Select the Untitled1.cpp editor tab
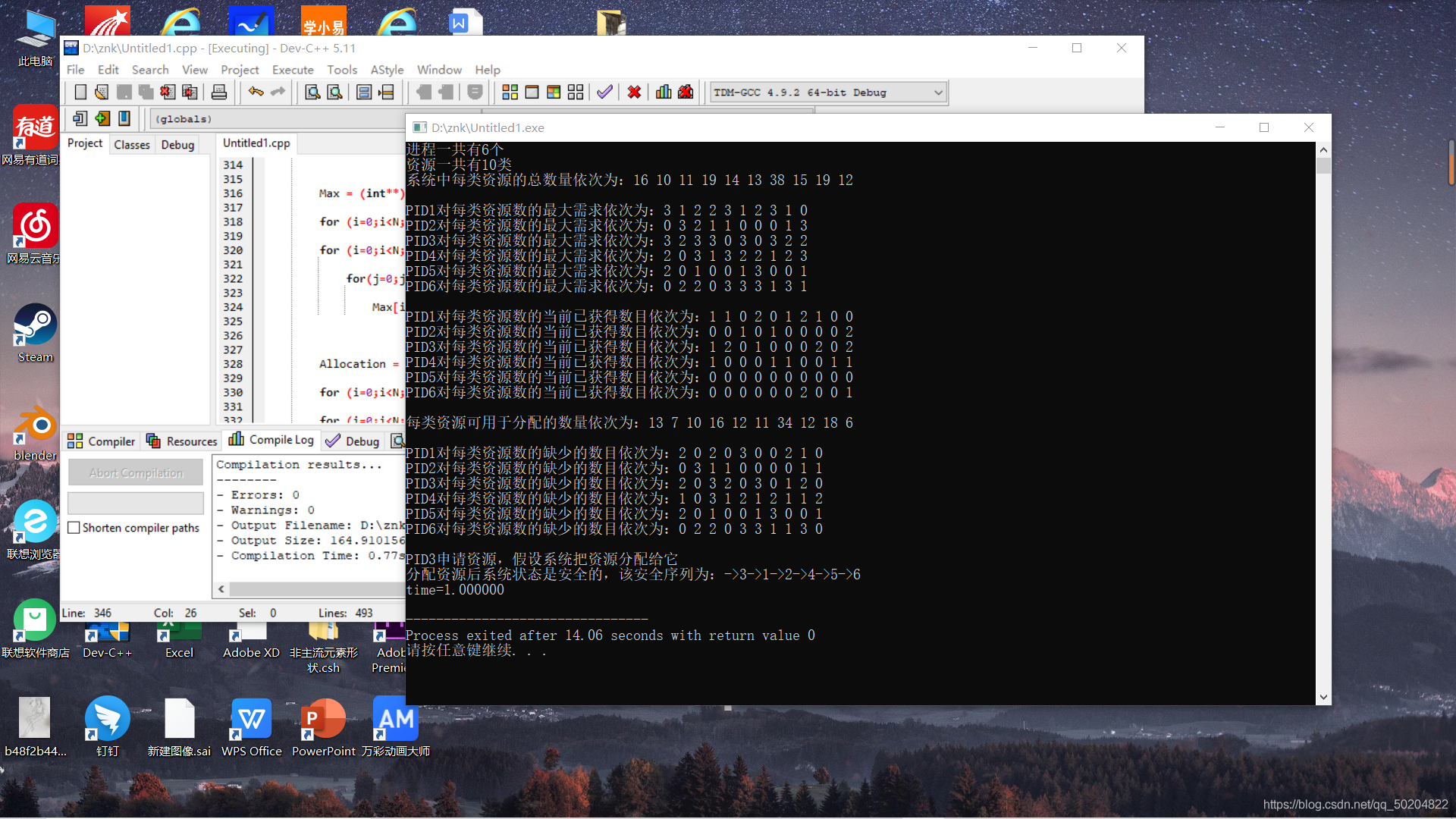The height and width of the screenshot is (819, 1456). (x=256, y=143)
